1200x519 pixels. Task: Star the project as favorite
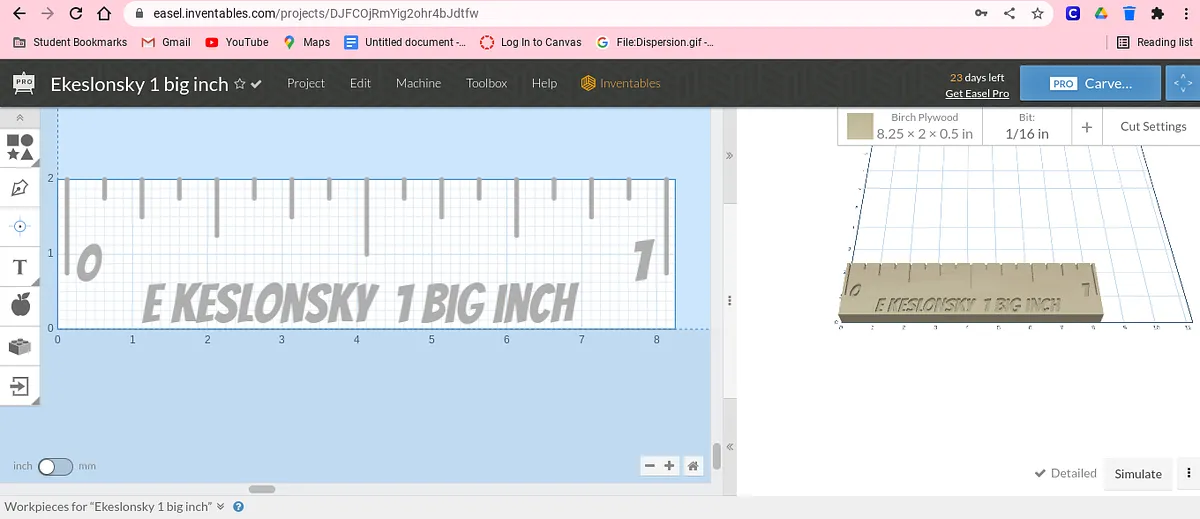coord(240,84)
